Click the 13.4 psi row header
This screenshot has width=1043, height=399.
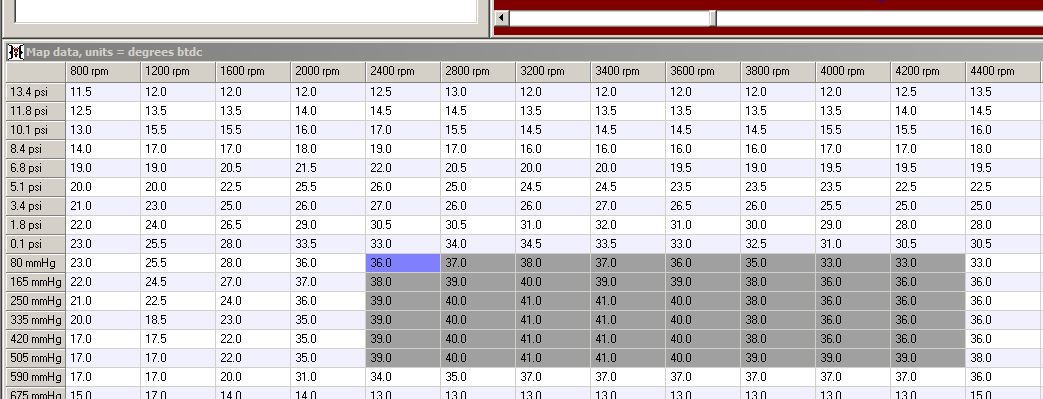point(36,92)
